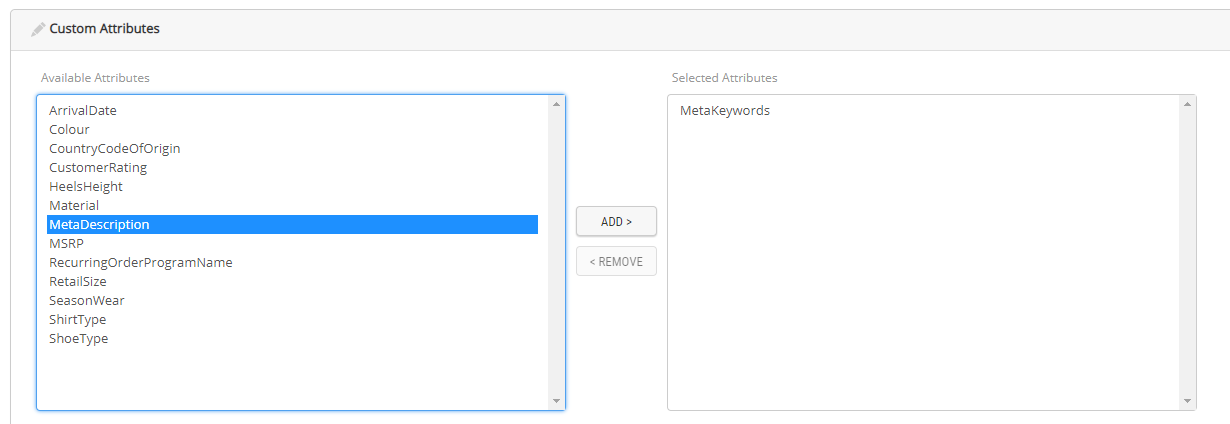
Task: Click the ADD > button
Action: [x=616, y=222]
